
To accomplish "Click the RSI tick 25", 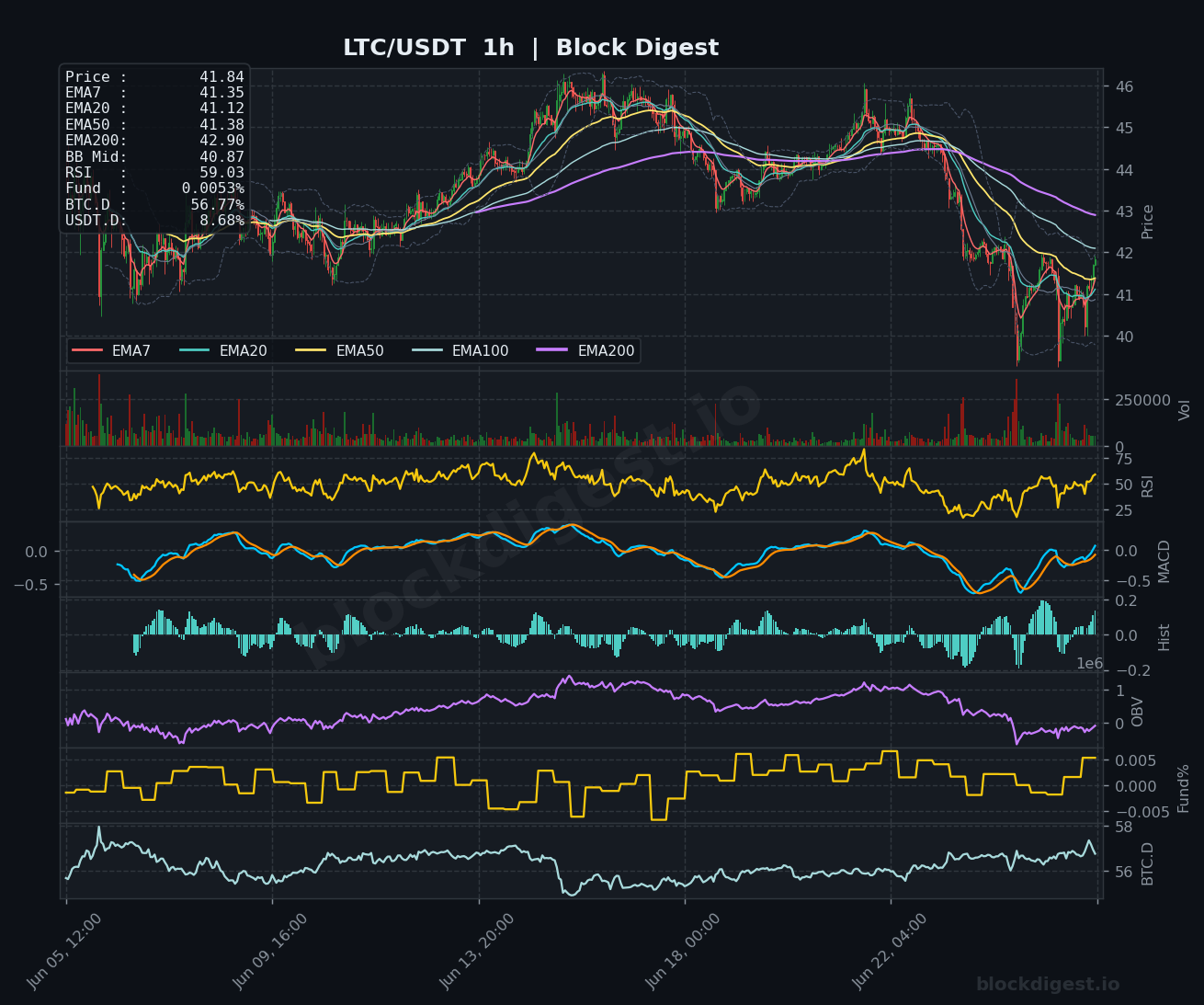I will click(1124, 510).
